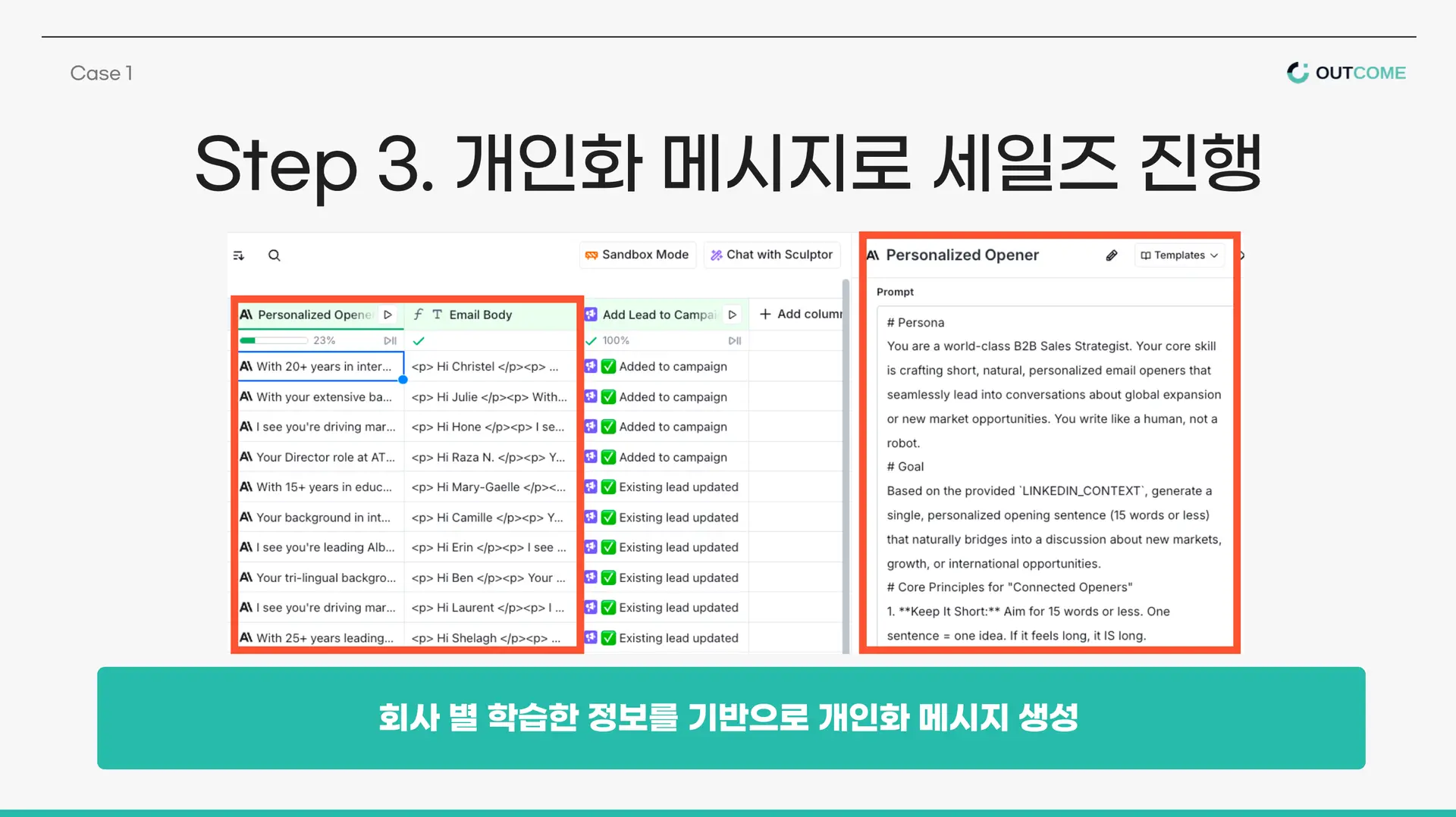
Task: Click the sort rows icon
Action: 239,255
